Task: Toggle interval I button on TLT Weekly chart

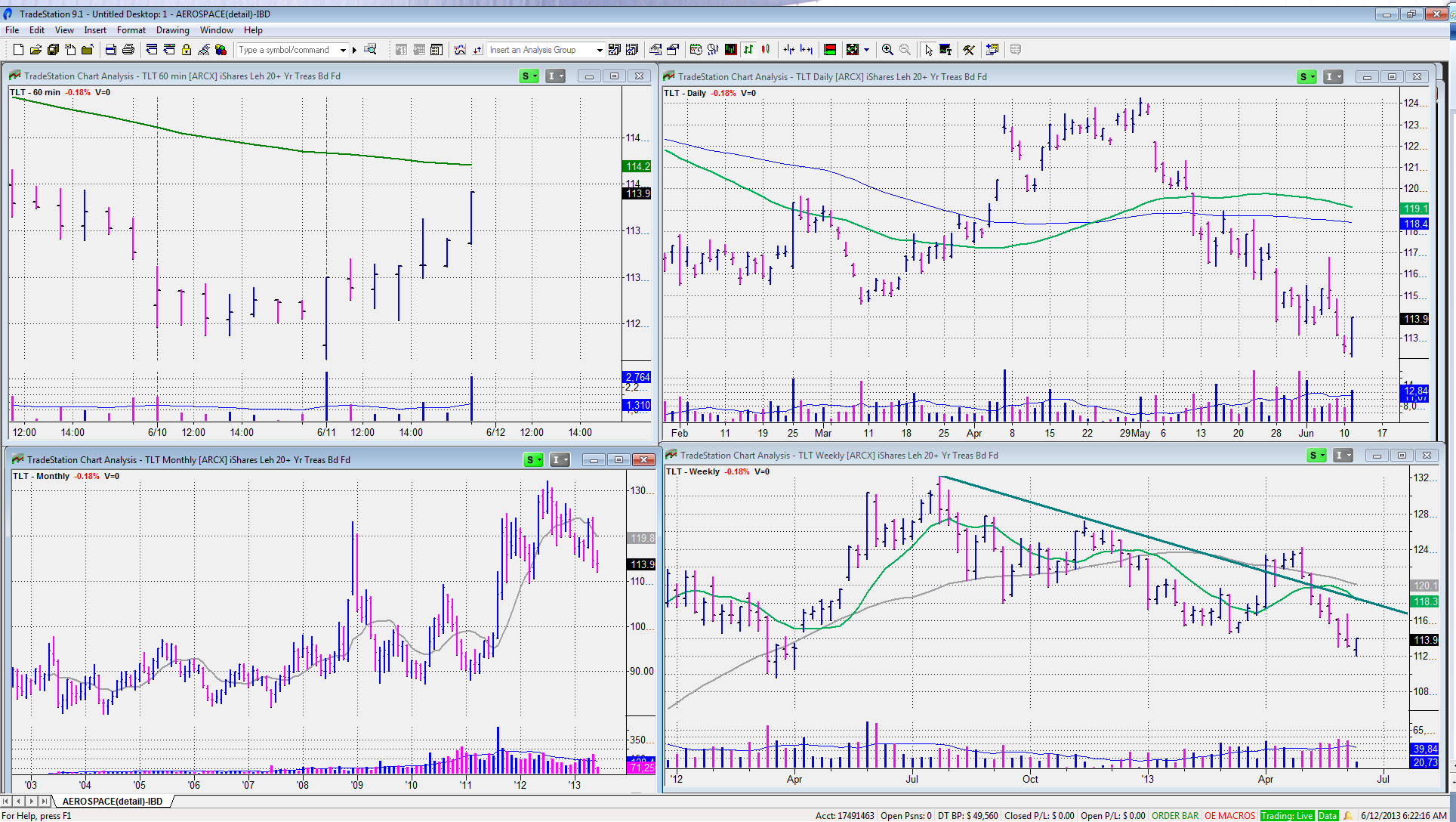Action: [1343, 455]
